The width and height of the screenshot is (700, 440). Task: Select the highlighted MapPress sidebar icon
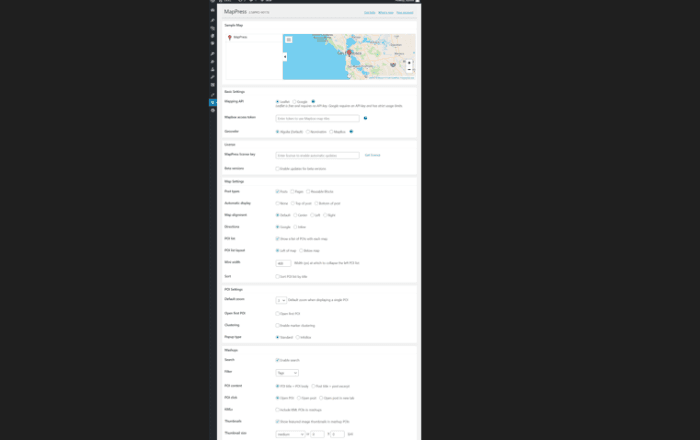212,102
